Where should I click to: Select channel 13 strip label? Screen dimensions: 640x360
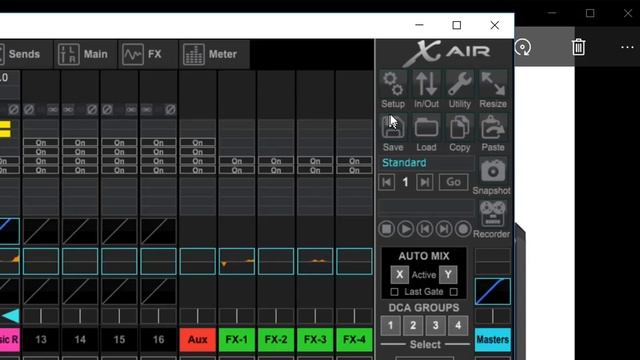(x=41, y=340)
